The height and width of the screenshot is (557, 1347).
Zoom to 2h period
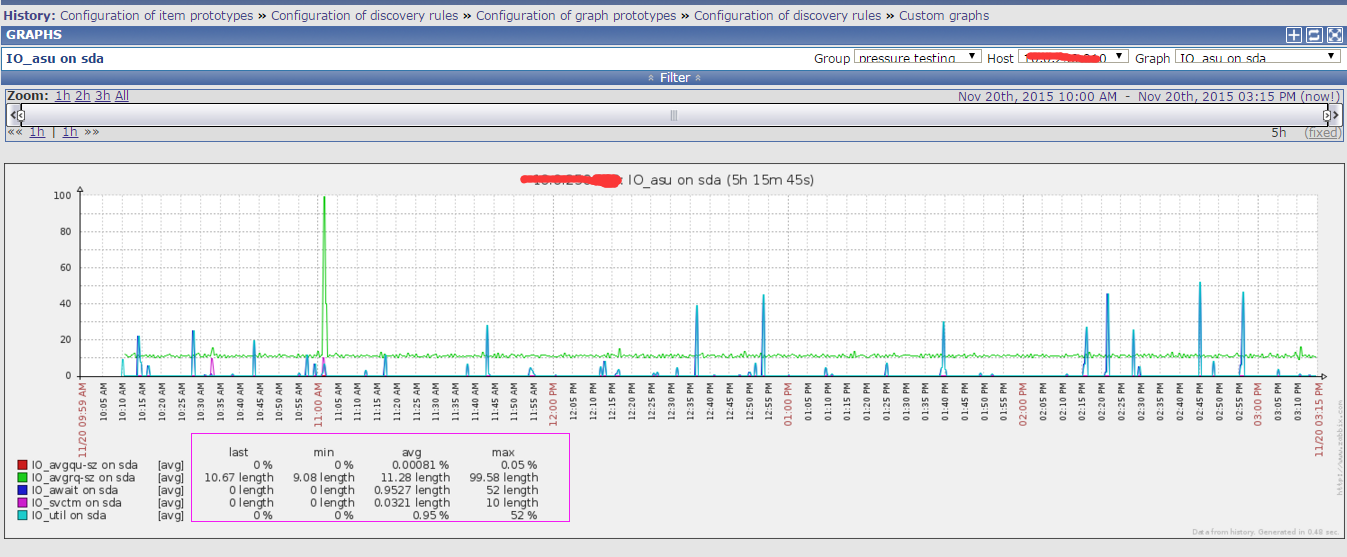82,96
